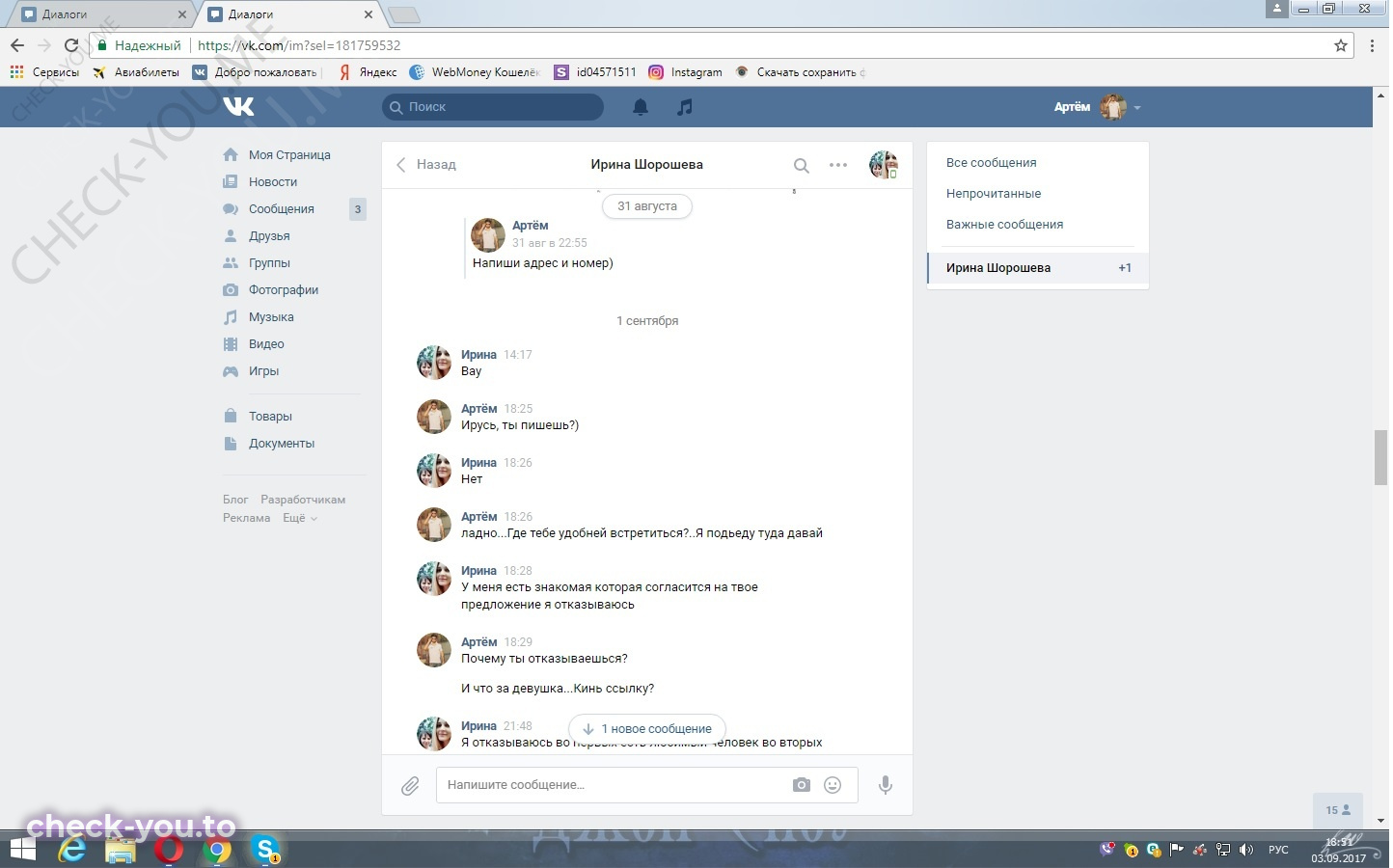Open notifications bell icon

pos(641,107)
